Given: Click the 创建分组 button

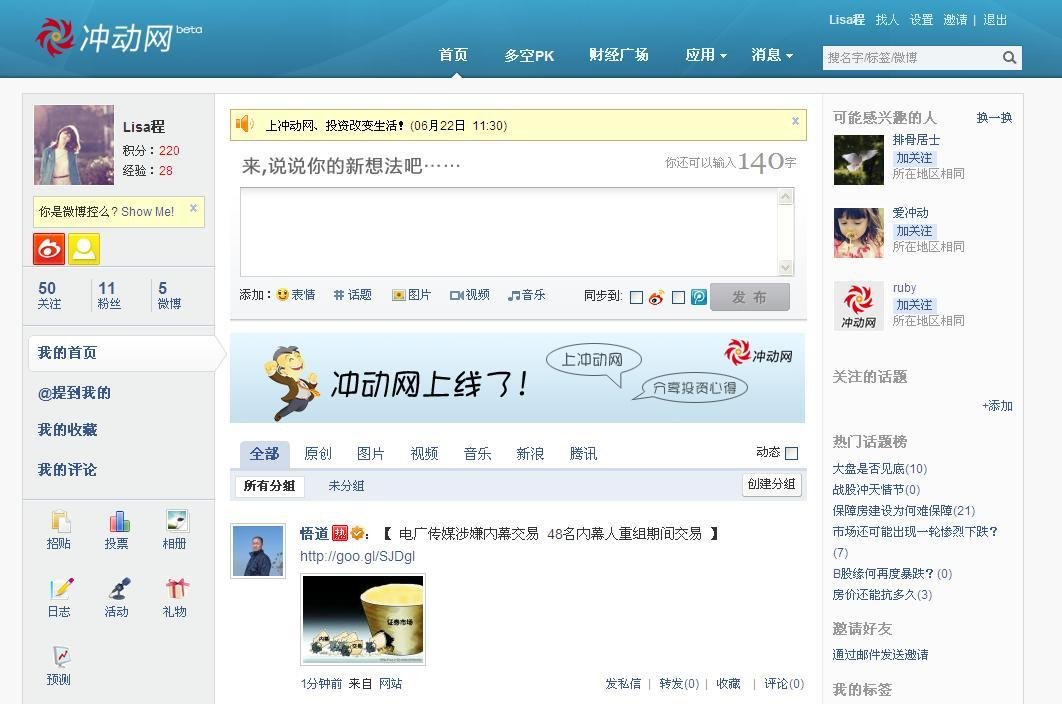Looking at the screenshot, I should point(771,484).
